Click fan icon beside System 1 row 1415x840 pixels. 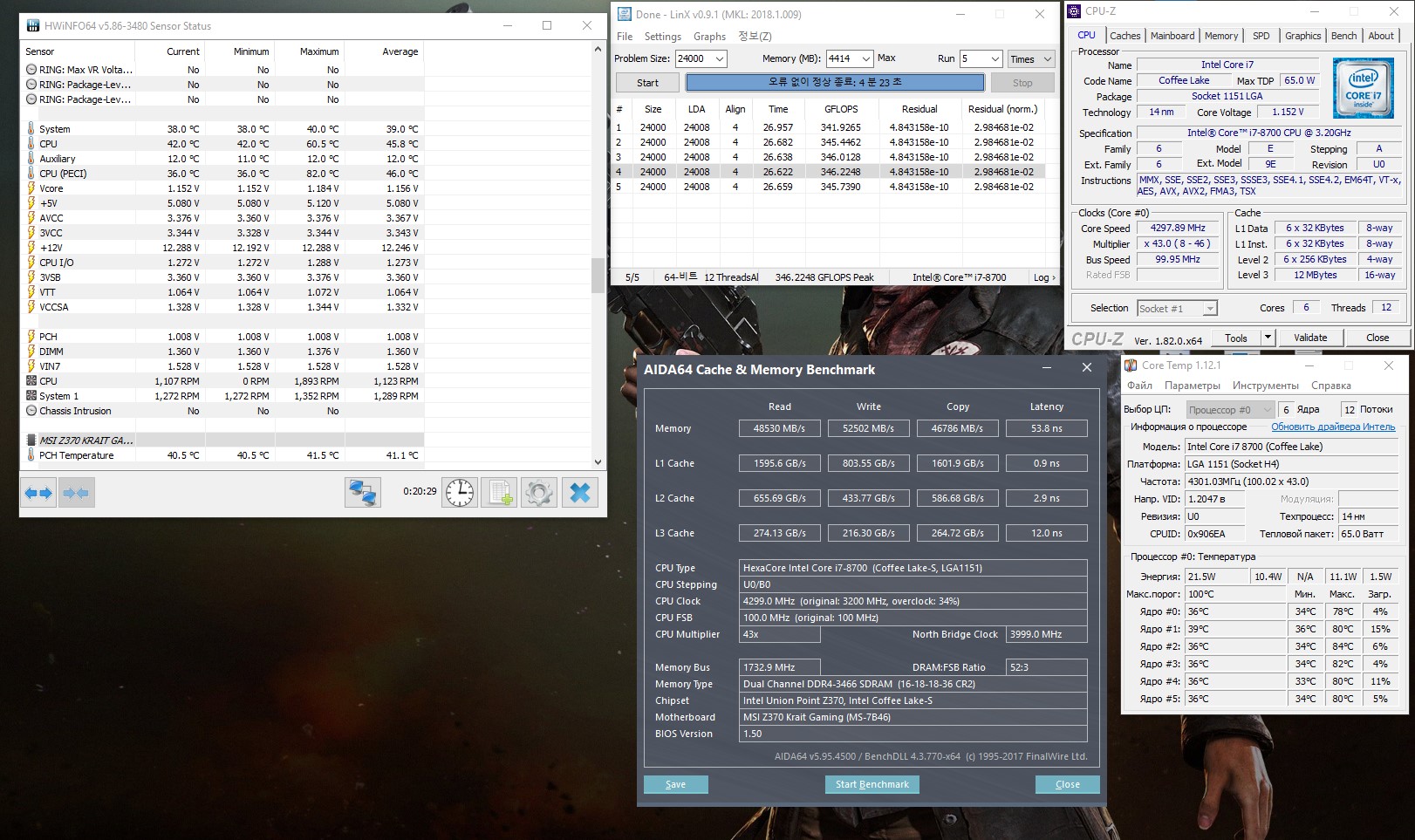click(x=31, y=396)
